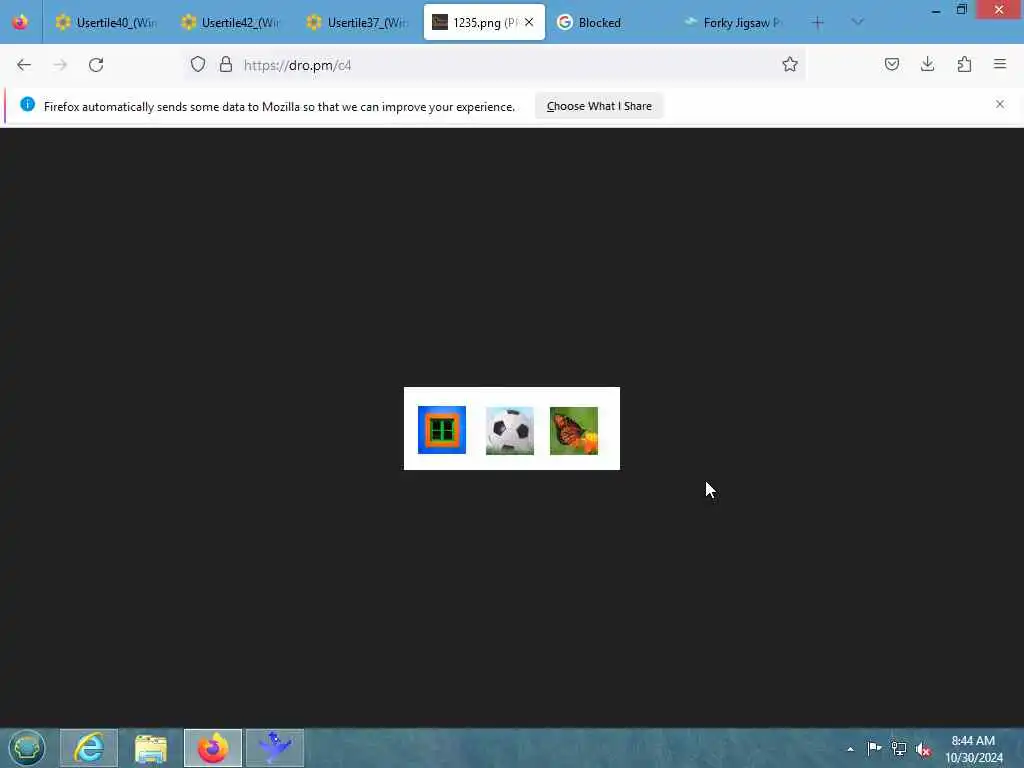Click the window tile image thumbnail
Screen dimensions: 1024x768
(442, 430)
